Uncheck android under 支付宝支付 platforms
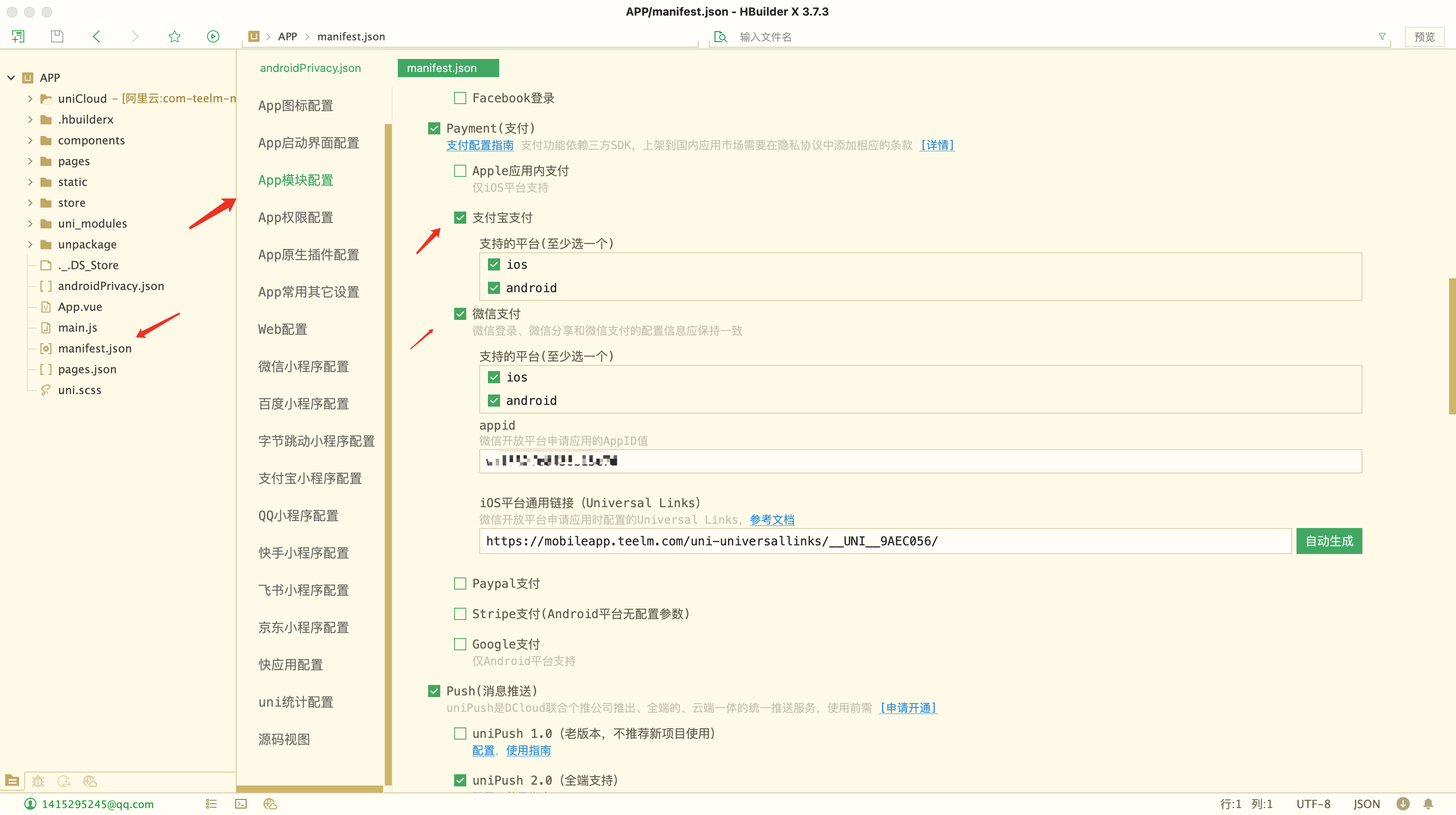The height and width of the screenshot is (815, 1456). (x=494, y=288)
